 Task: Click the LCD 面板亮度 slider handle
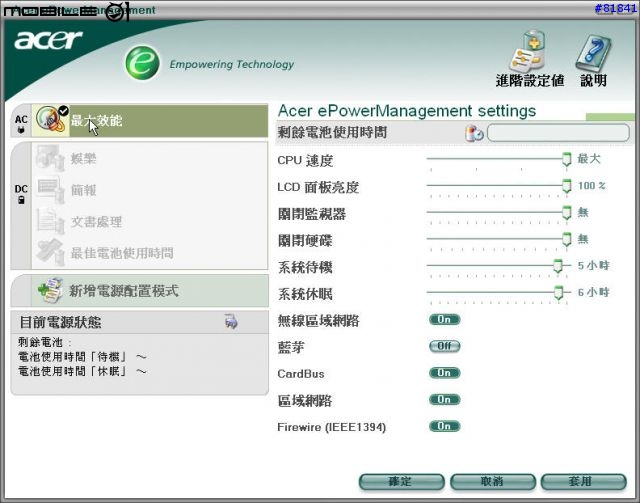(566, 185)
